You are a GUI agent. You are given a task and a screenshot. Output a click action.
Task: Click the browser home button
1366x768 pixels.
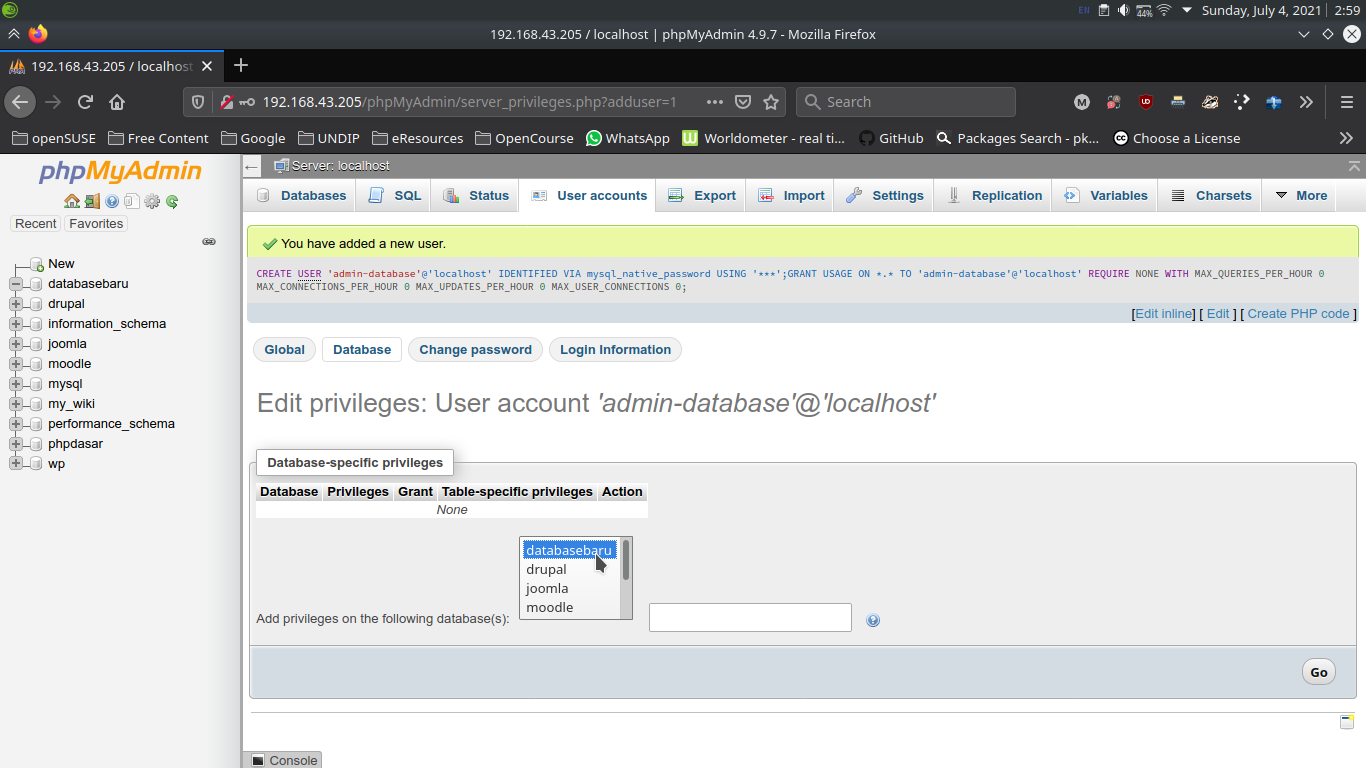tap(117, 102)
